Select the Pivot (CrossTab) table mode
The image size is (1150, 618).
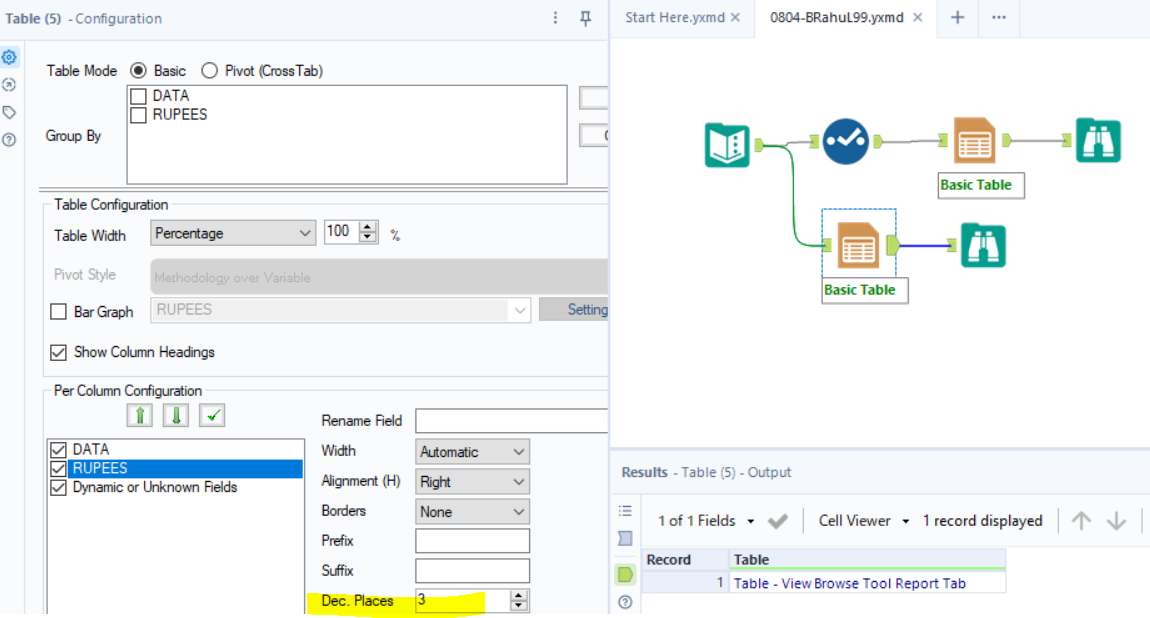[210, 70]
